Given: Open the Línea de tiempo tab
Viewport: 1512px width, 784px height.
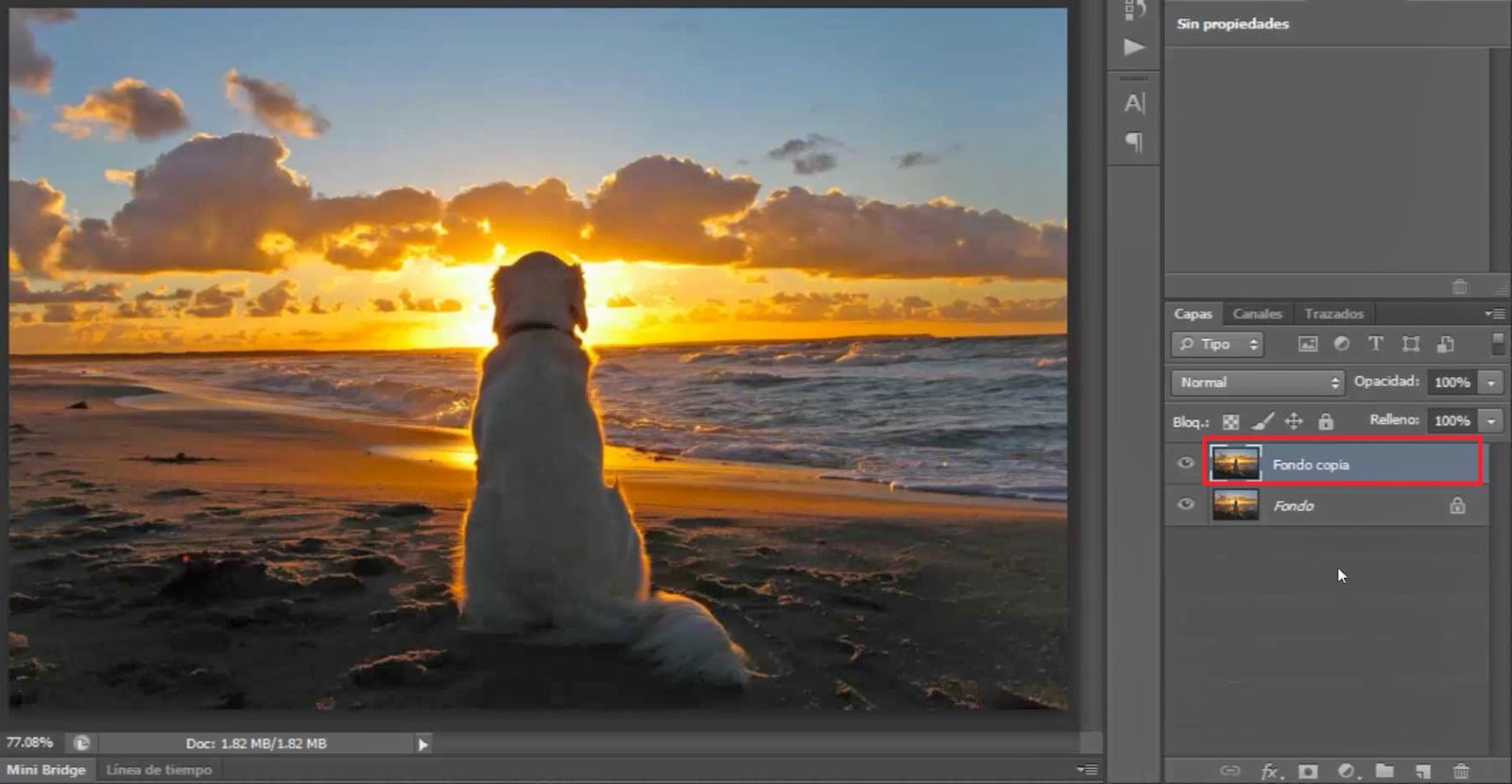Looking at the screenshot, I should click(x=159, y=770).
